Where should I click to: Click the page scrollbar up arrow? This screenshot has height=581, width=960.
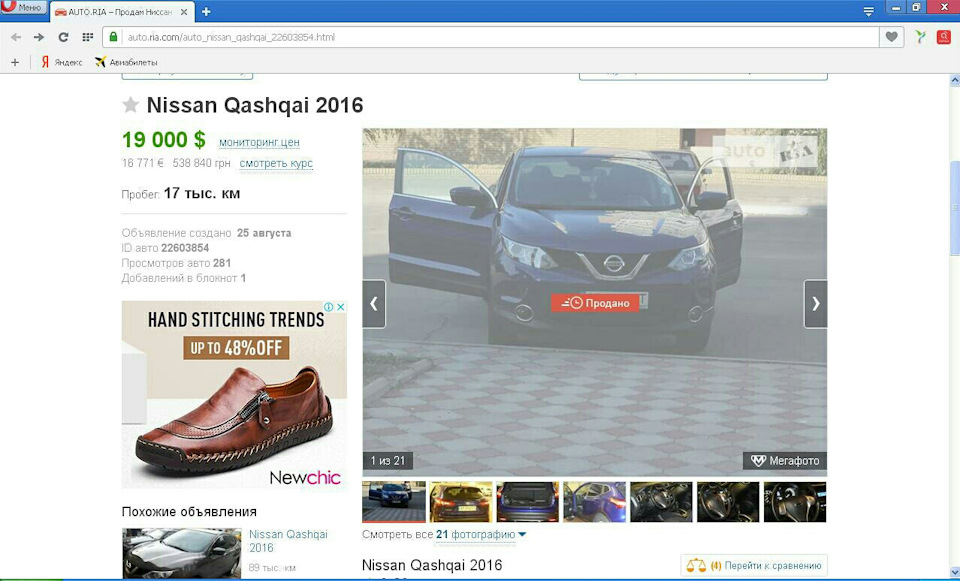click(954, 80)
